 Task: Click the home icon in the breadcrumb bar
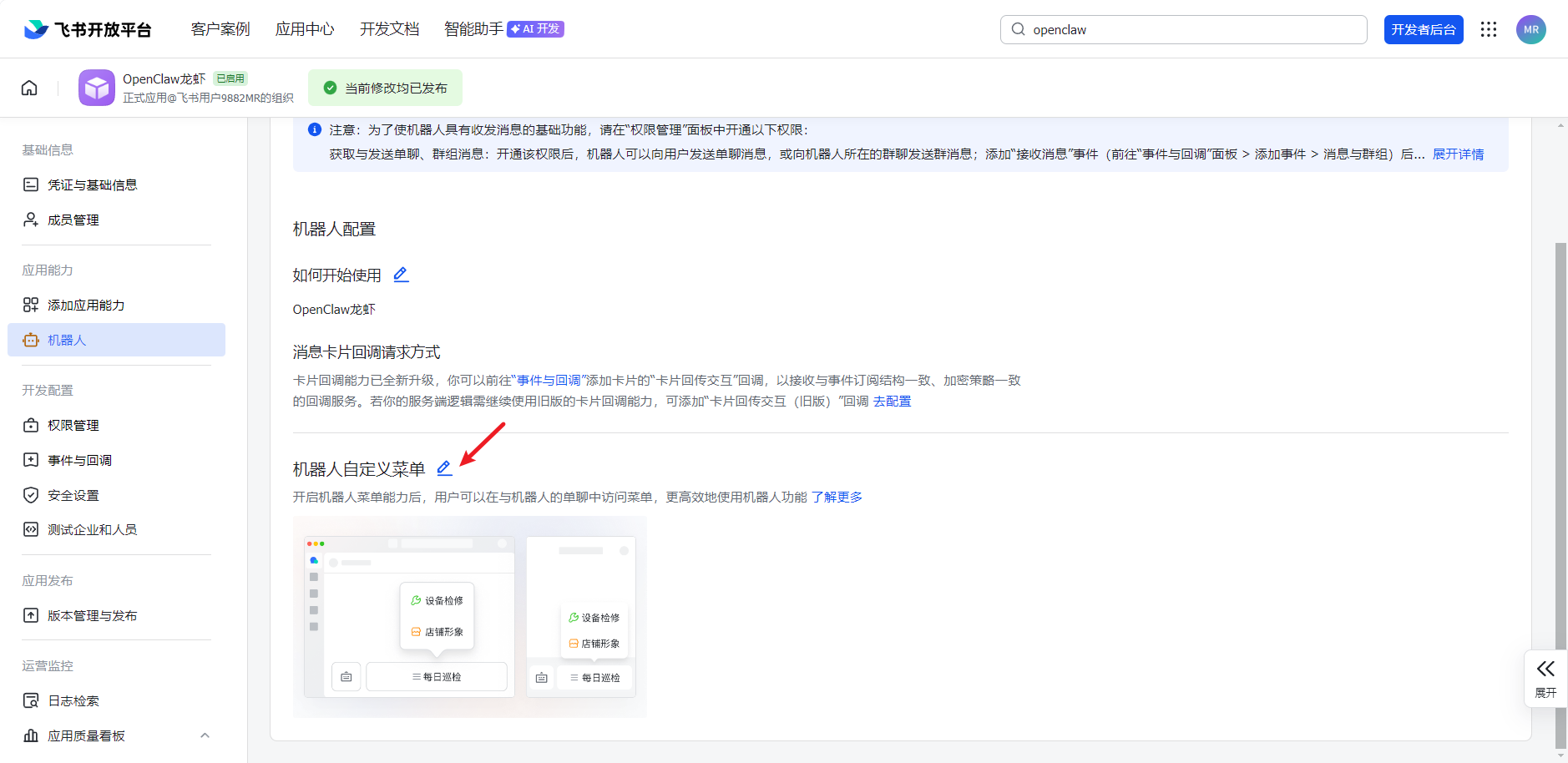tap(29, 88)
